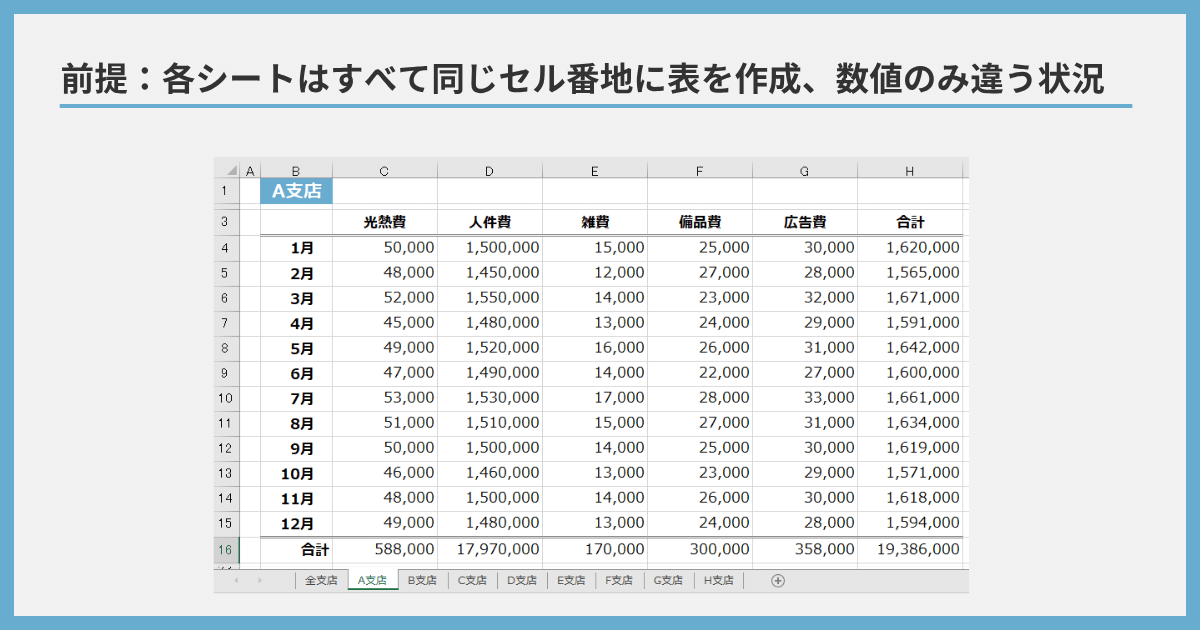Screen dimensions: 1200x630
Task: Switch to the 全支店 sheet tab
Action: pos(322,581)
